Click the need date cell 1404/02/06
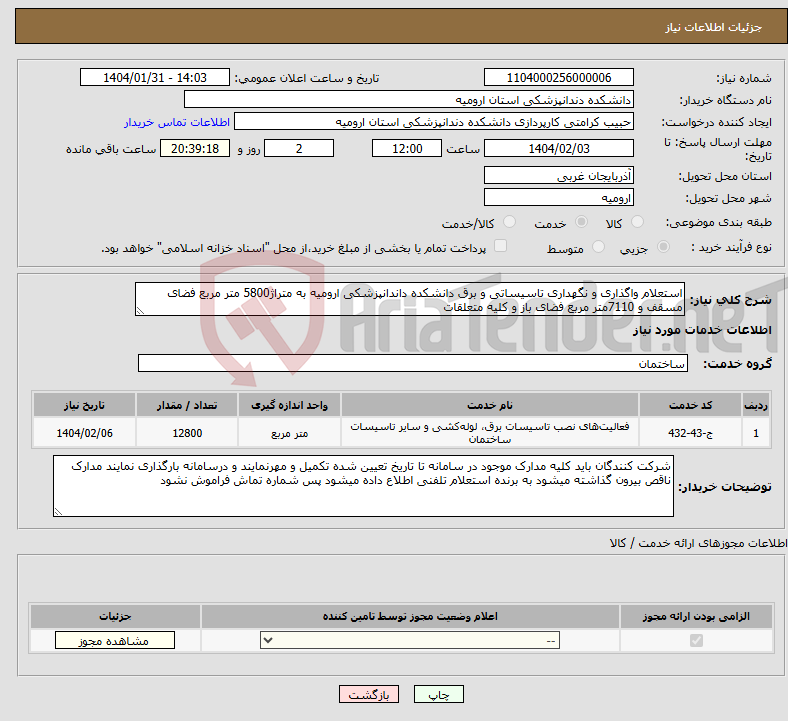 [84, 433]
